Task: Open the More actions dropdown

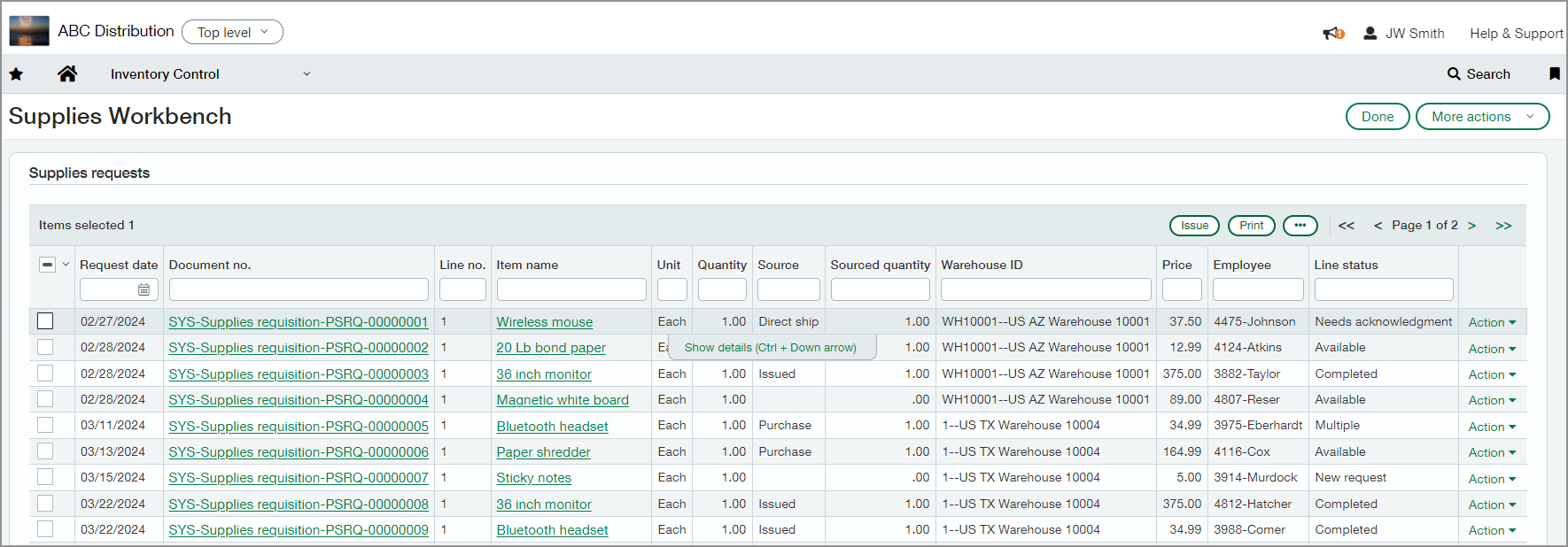Action: [1482, 117]
